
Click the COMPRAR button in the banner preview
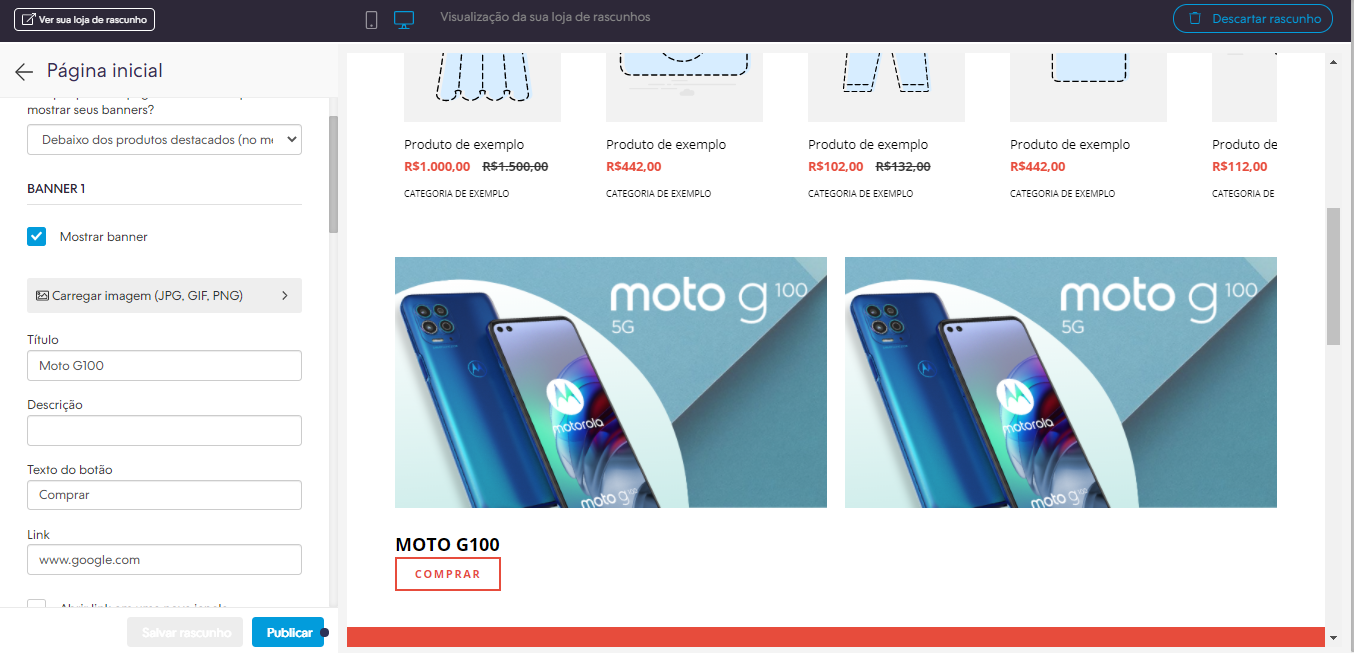pyautogui.click(x=448, y=574)
